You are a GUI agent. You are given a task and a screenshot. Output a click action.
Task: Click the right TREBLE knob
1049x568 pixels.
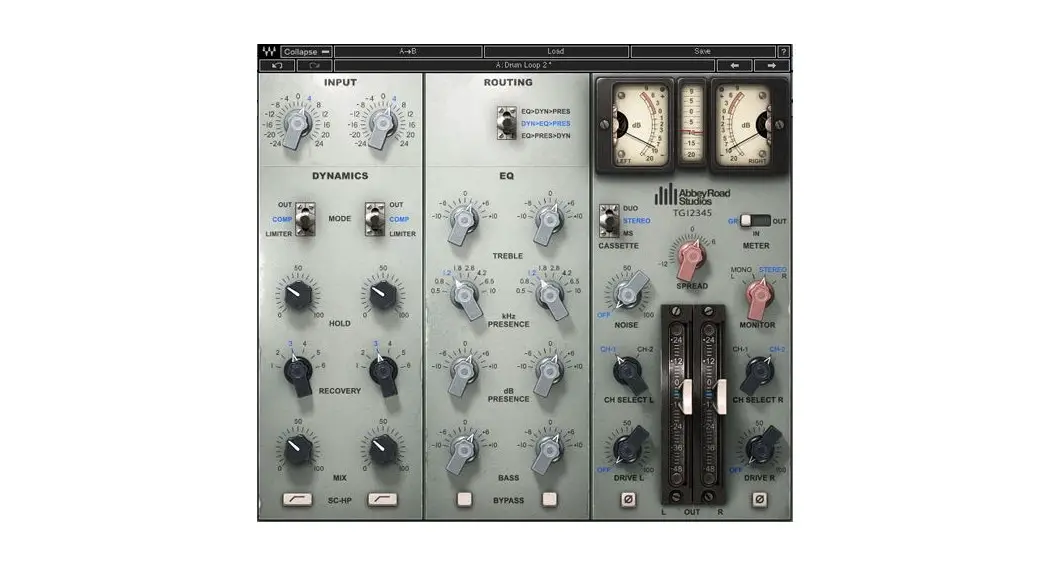coord(549,222)
